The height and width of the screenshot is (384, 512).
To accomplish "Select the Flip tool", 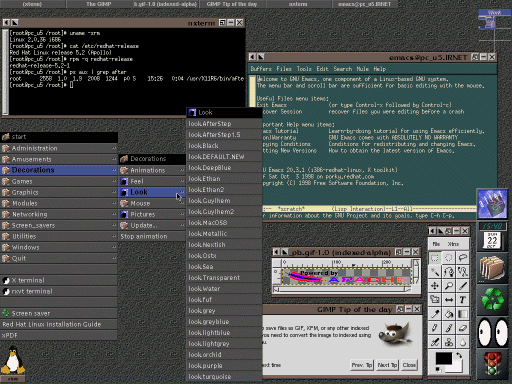I will click(x=449, y=300).
